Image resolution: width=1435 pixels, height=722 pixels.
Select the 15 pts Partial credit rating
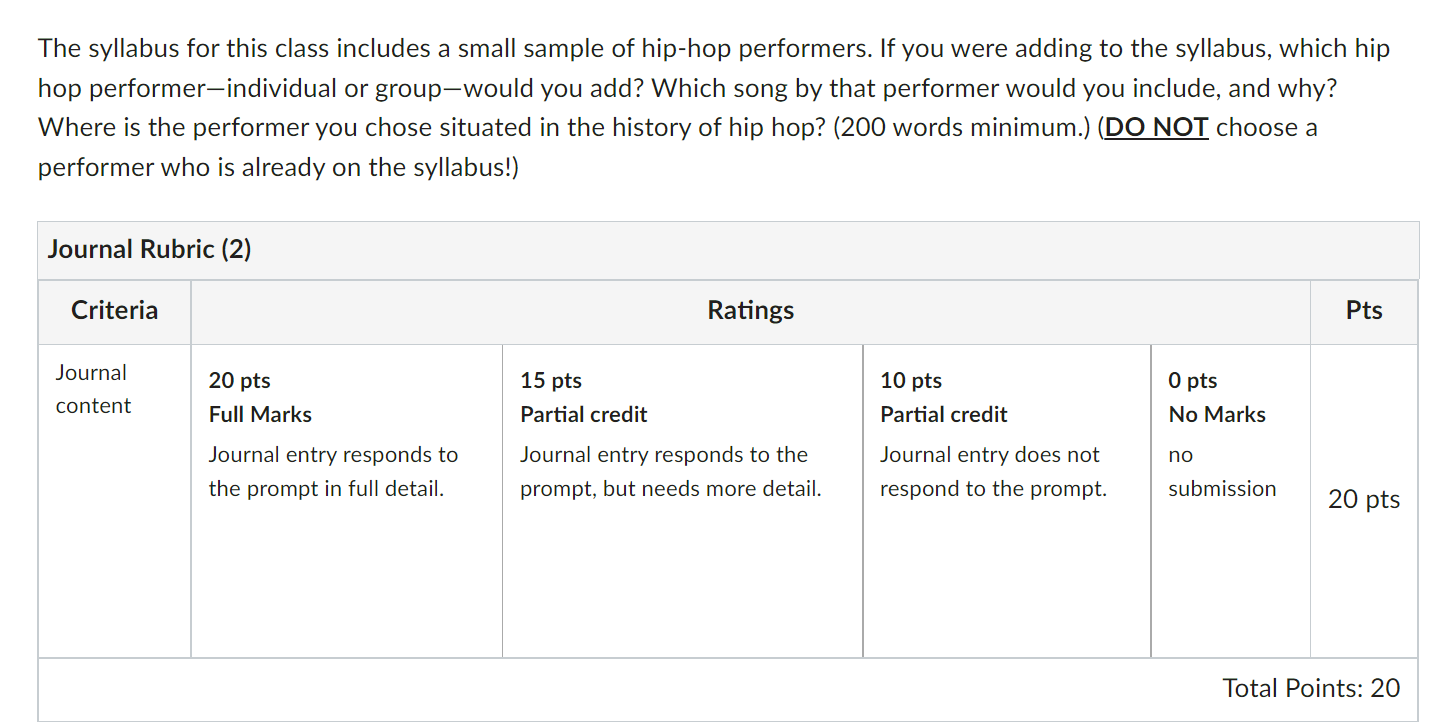(x=682, y=501)
